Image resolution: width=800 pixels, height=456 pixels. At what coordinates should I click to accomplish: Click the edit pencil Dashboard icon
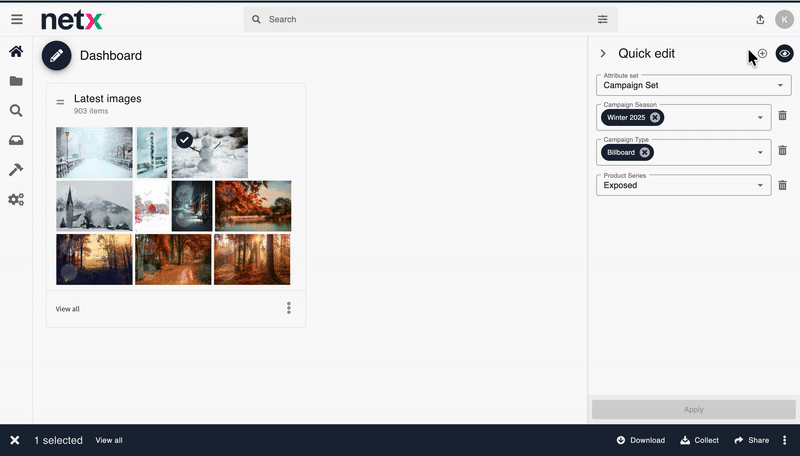(x=56, y=56)
